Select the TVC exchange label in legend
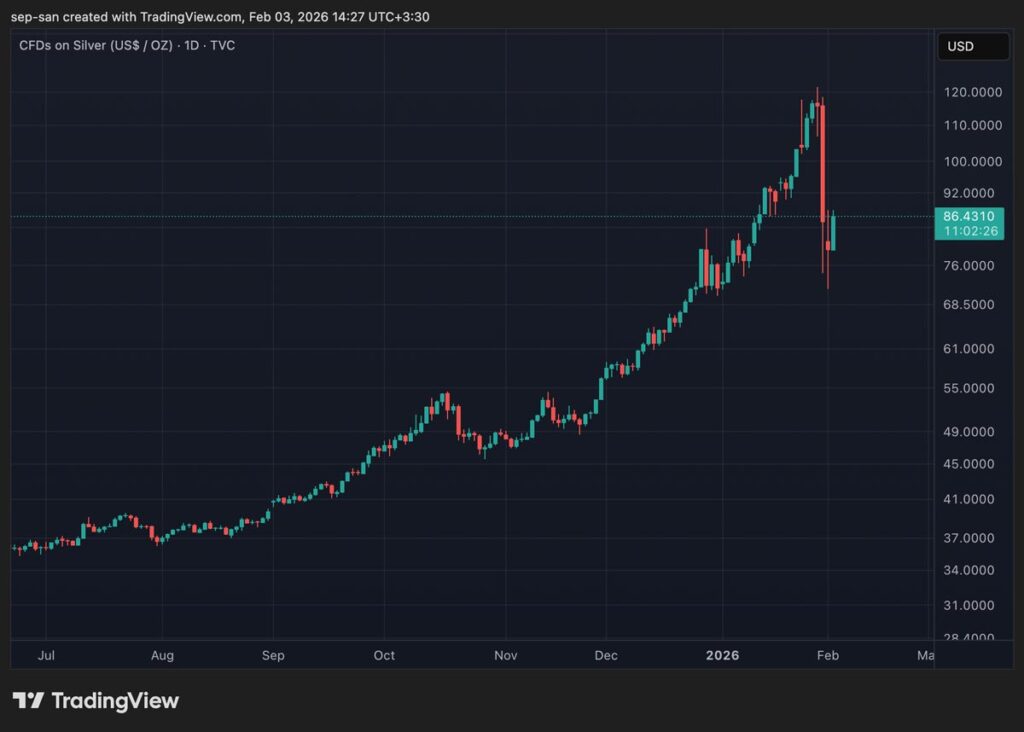The width and height of the screenshot is (1024, 732). point(224,45)
